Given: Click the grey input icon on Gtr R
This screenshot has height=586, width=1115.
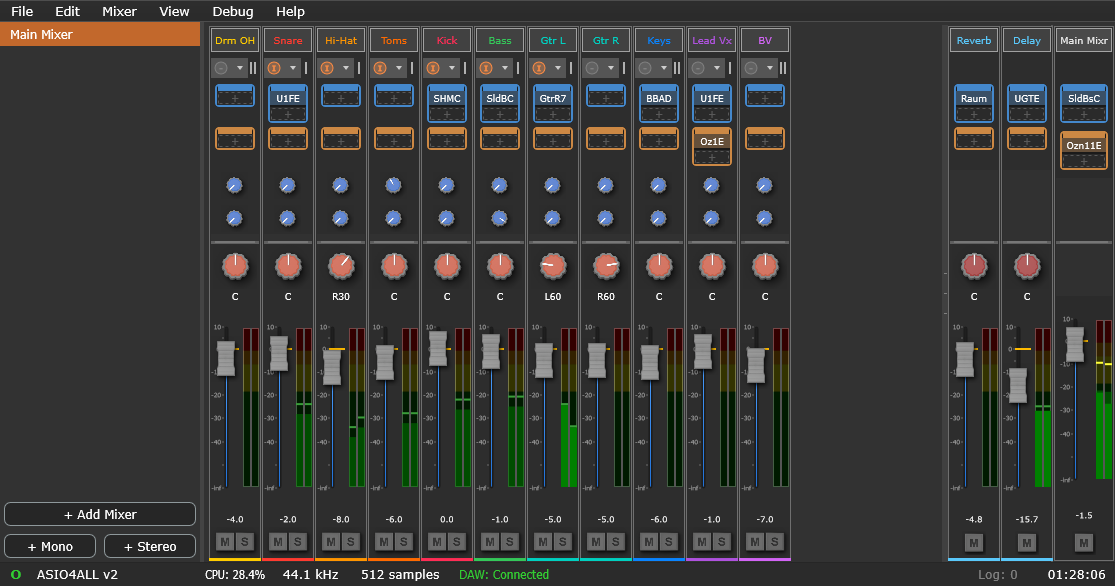Looking at the screenshot, I should click(592, 68).
